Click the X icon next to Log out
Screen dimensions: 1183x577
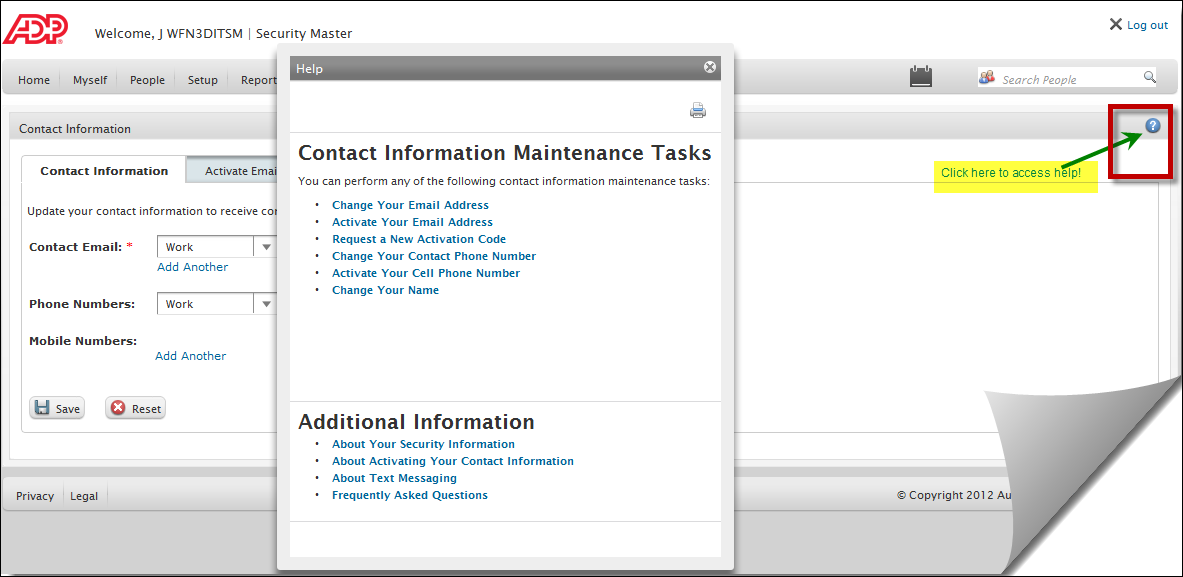(x=1115, y=24)
